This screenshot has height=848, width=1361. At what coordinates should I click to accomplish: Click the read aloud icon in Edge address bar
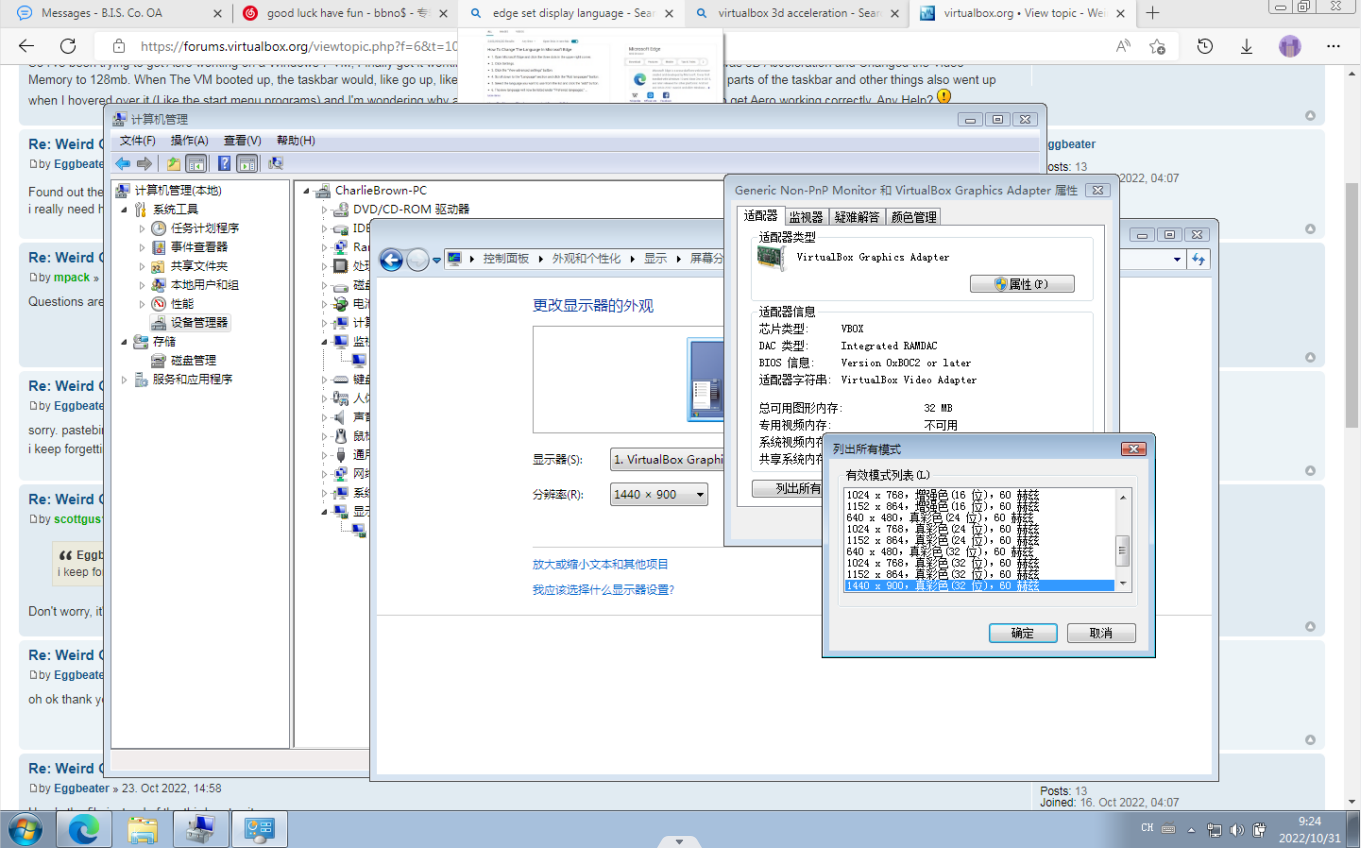(x=1124, y=46)
